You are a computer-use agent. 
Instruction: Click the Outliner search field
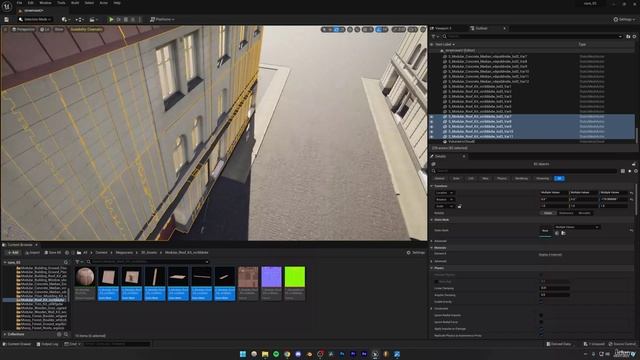(x=532, y=36)
